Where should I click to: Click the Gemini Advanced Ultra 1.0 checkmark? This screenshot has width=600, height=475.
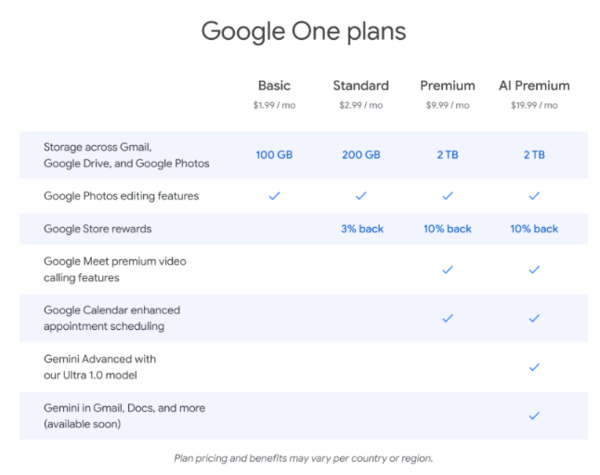click(534, 367)
